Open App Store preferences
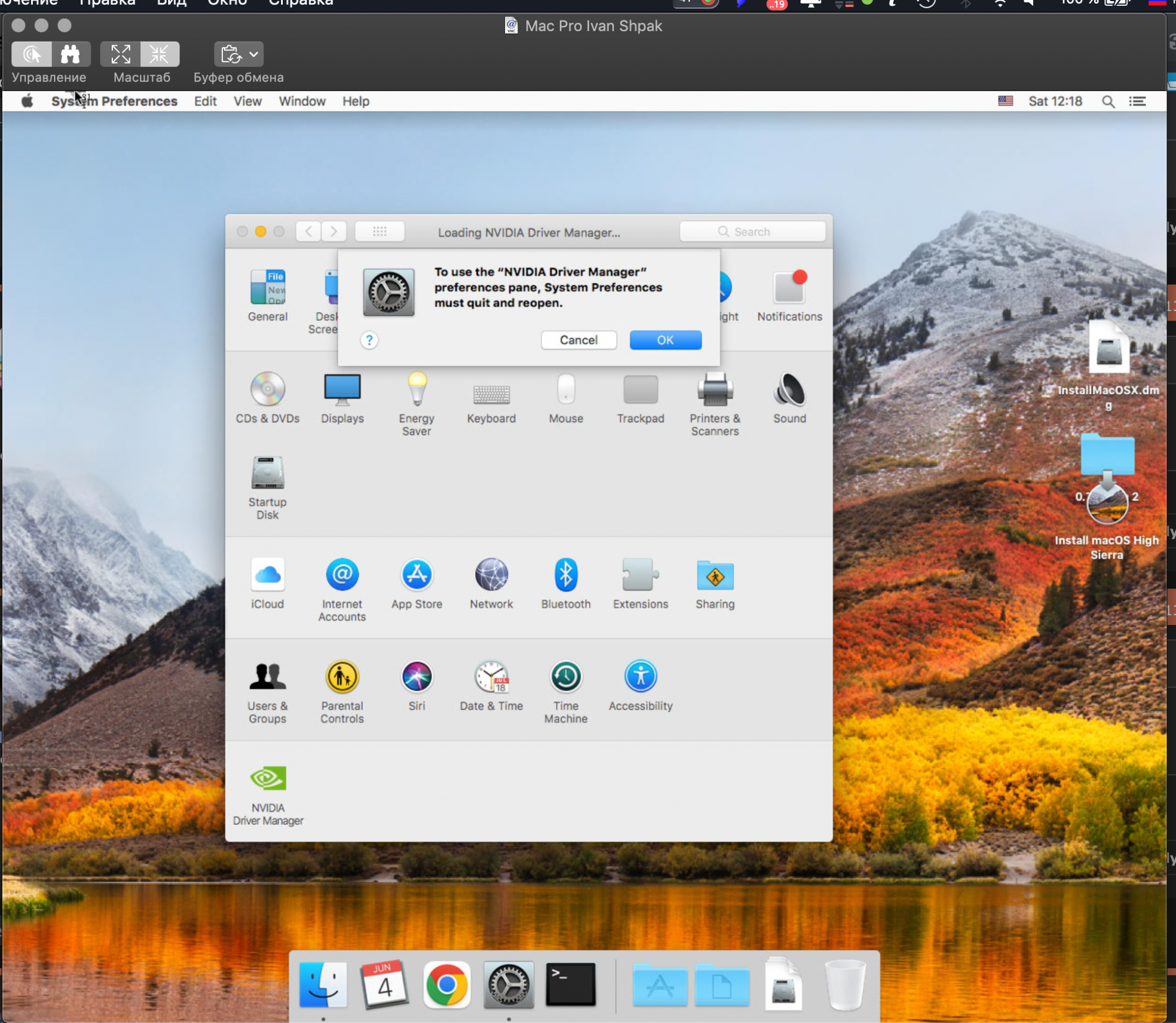The image size is (1176, 1023). tap(416, 583)
